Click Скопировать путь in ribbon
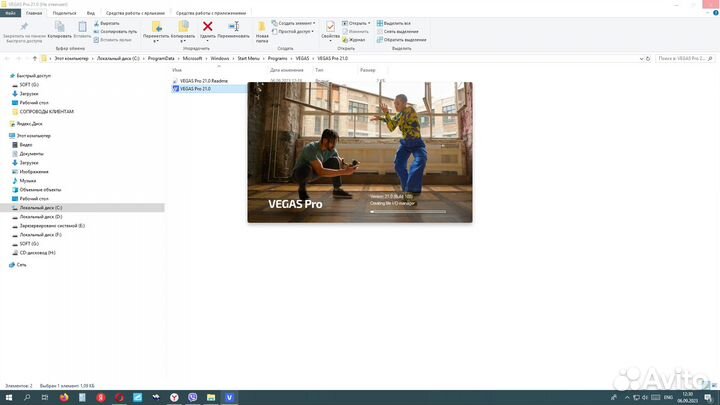The height and width of the screenshot is (405, 720). (115, 31)
